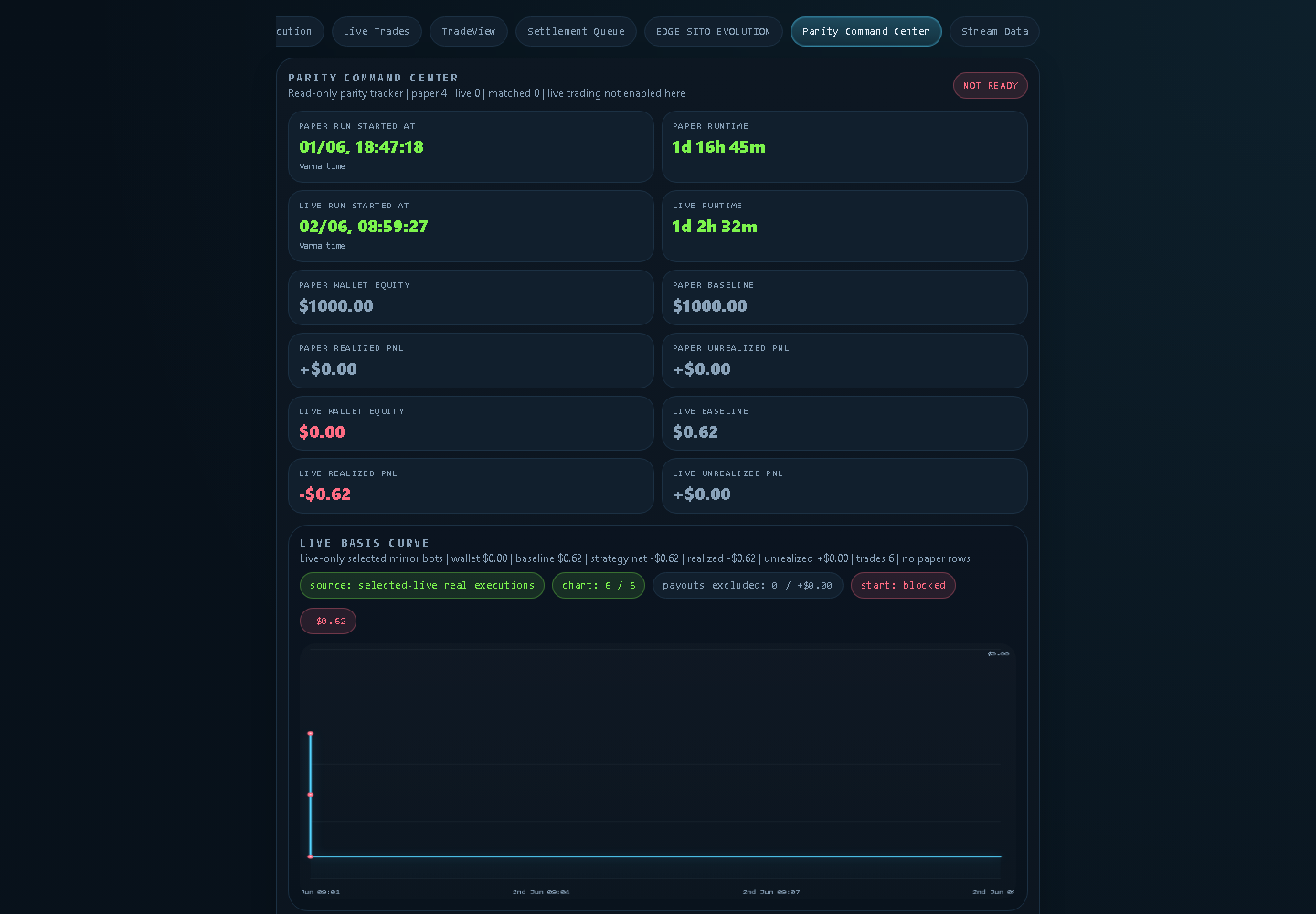This screenshot has width=1316, height=914.
Task: Click the Paper Baseline $1000.00 value
Action: [710, 306]
